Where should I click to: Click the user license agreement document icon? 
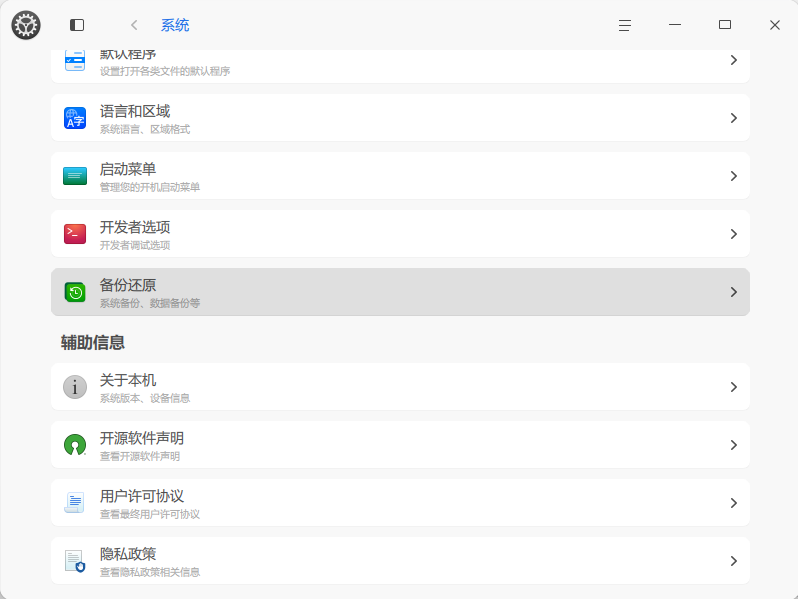[x=75, y=503]
